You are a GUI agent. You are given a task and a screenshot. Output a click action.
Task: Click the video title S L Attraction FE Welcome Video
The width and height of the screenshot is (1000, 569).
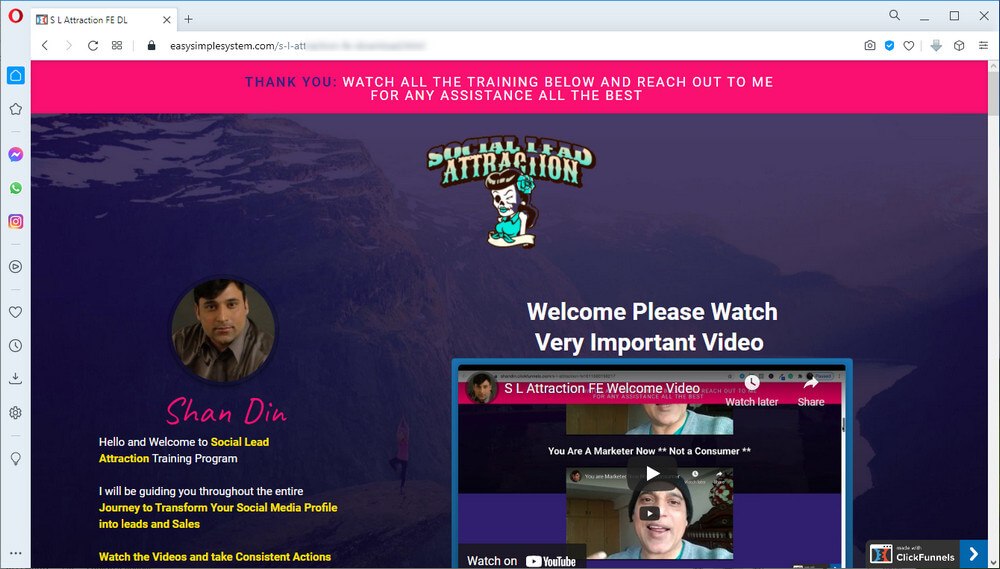(601, 388)
